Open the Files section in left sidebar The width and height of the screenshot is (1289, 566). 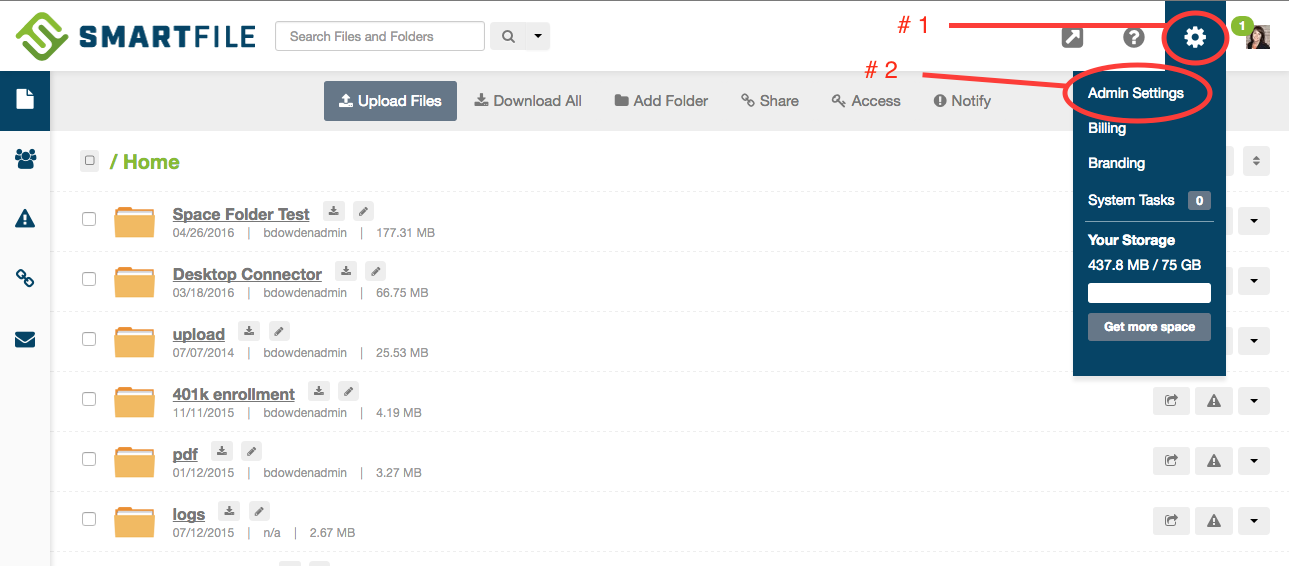pyautogui.click(x=25, y=99)
